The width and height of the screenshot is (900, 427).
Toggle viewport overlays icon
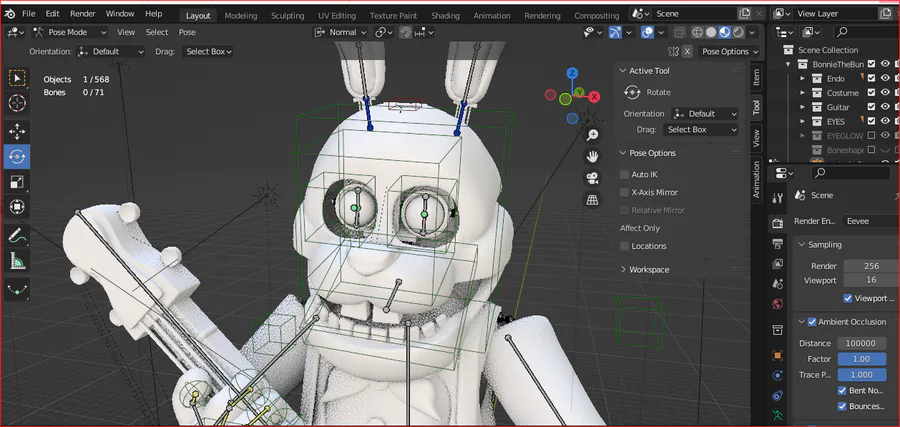[647, 33]
